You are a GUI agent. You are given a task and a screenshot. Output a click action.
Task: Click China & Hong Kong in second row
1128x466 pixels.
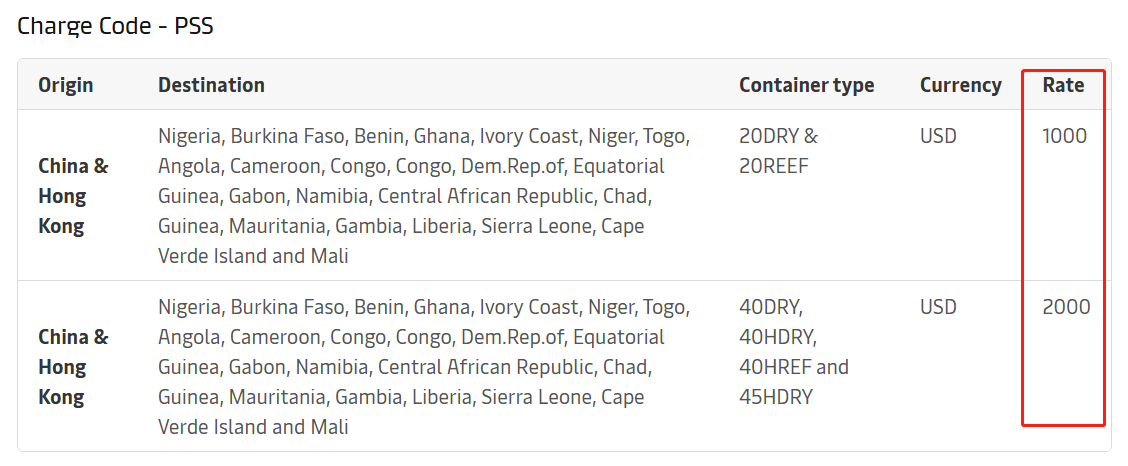point(73,367)
